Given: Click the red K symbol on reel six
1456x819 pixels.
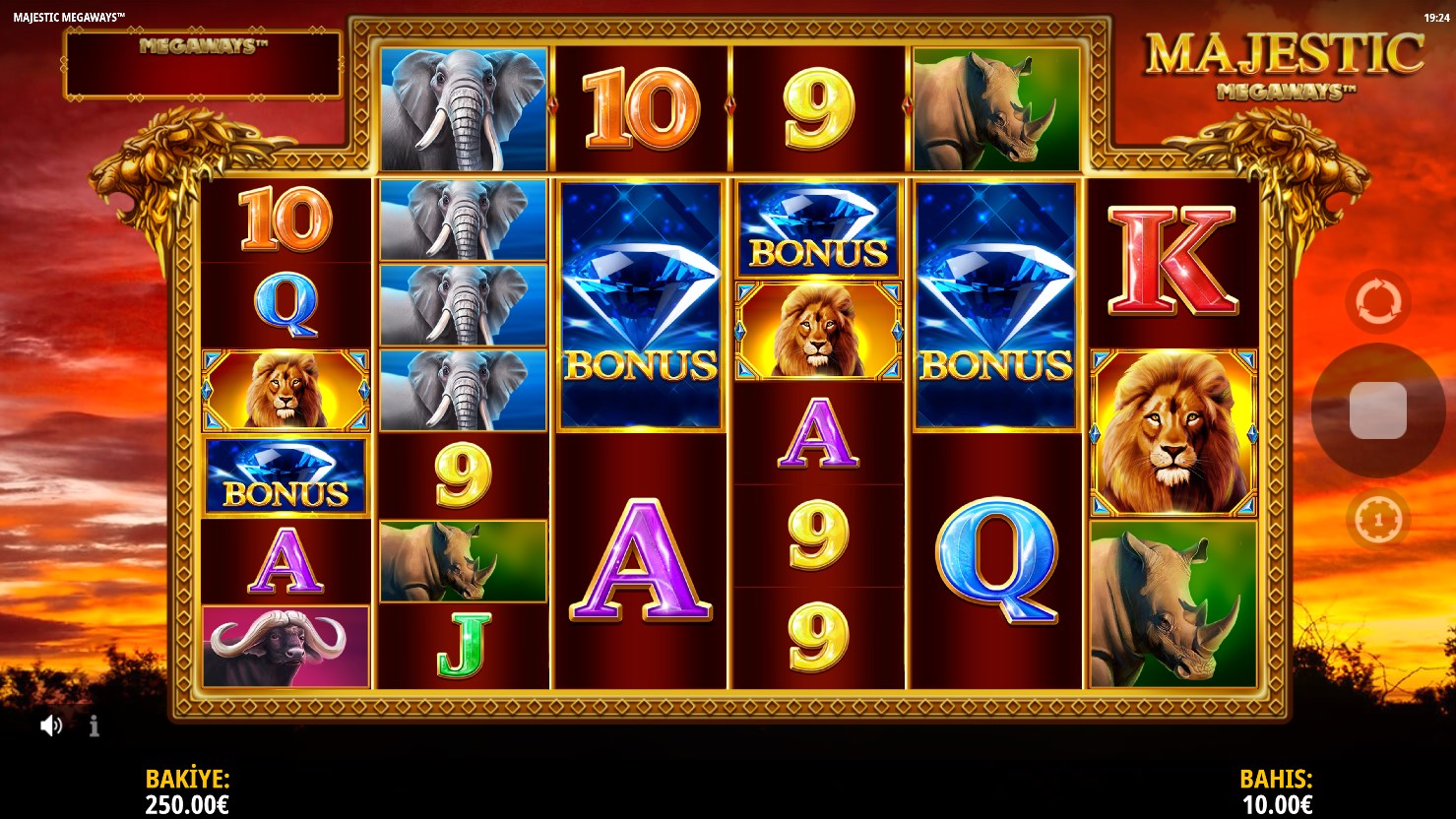Looking at the screenshot, I should 1172,261.
